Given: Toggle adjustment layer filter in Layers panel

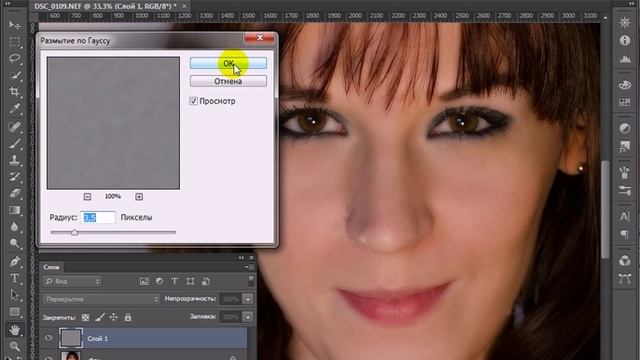Looking at the screenshot, I should click(159, 281).
